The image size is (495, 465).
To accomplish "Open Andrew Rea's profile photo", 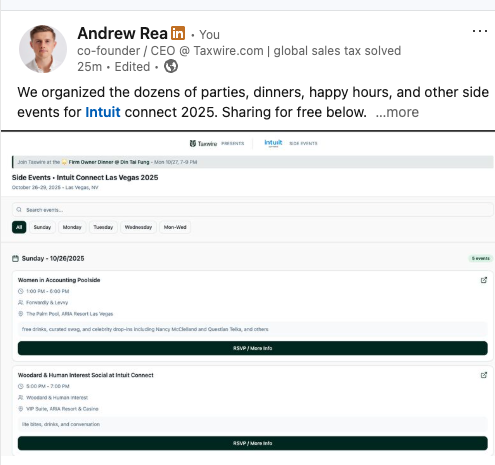I will 43,49.
